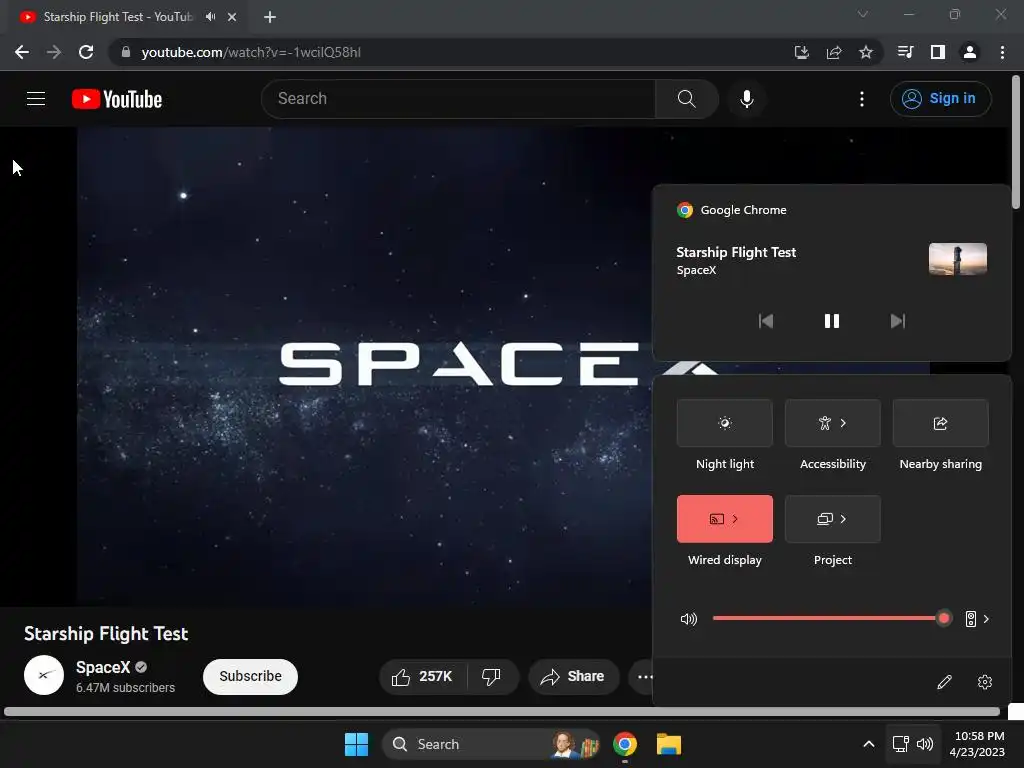
Task: Click the Sign in button
Action: pos(940,99)
